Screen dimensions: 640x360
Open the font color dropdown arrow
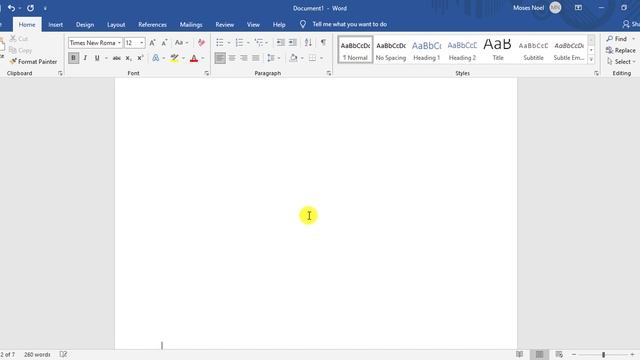[x=203, y=58]
